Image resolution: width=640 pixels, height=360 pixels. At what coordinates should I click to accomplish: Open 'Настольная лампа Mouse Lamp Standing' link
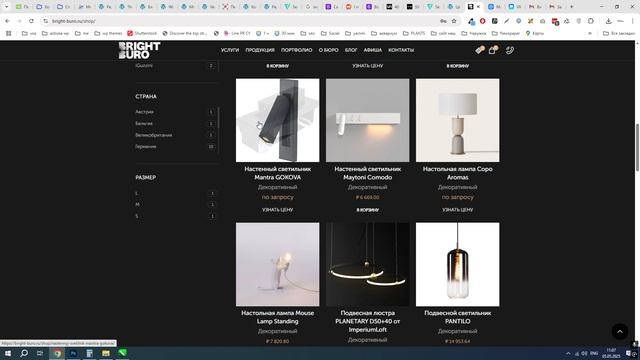pyautogui.click(x=278, y=317)
